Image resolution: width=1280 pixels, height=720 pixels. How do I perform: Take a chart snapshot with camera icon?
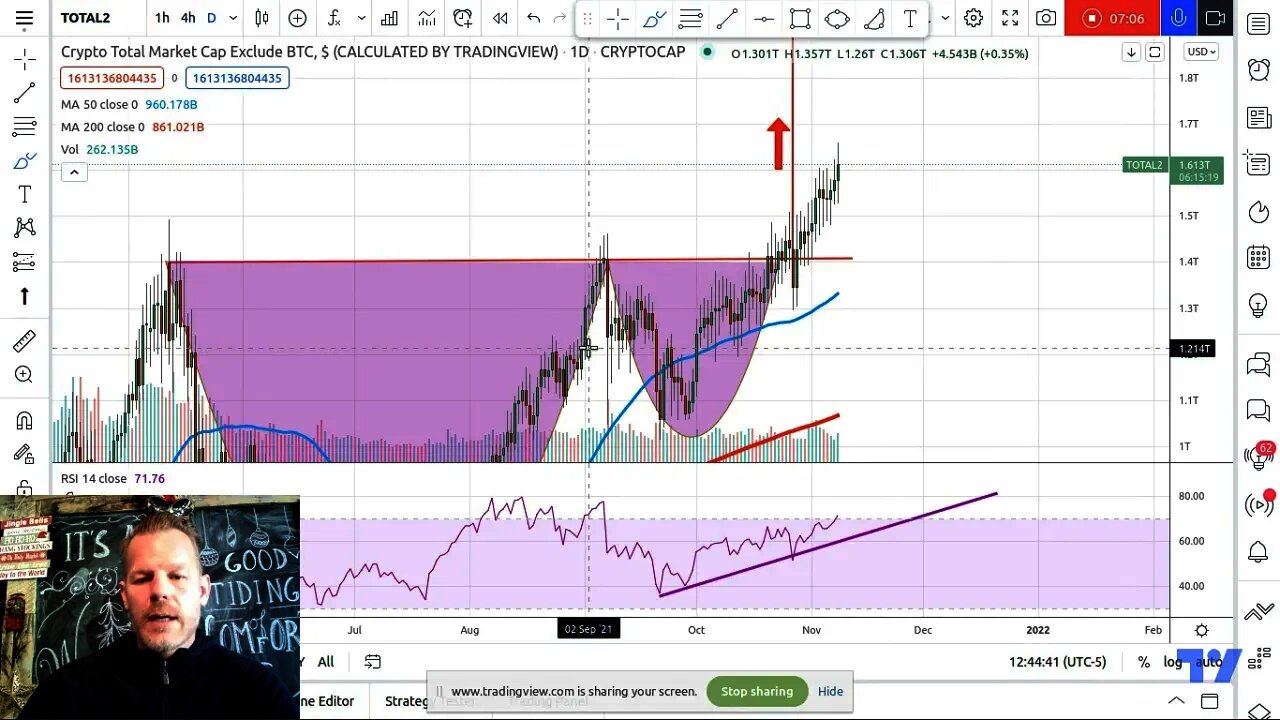coord(1046,18)
